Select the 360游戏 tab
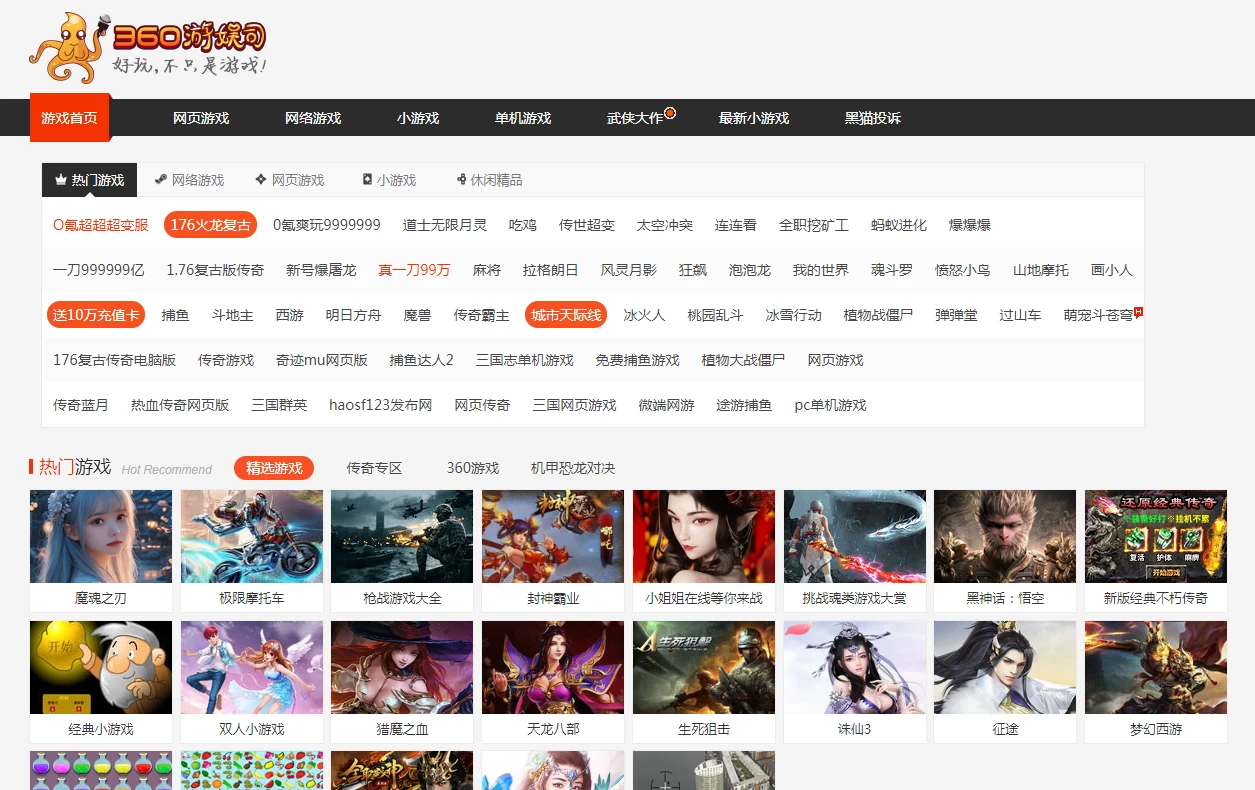Viewport: 1255px width, 790px height. [x=472, y=467]
